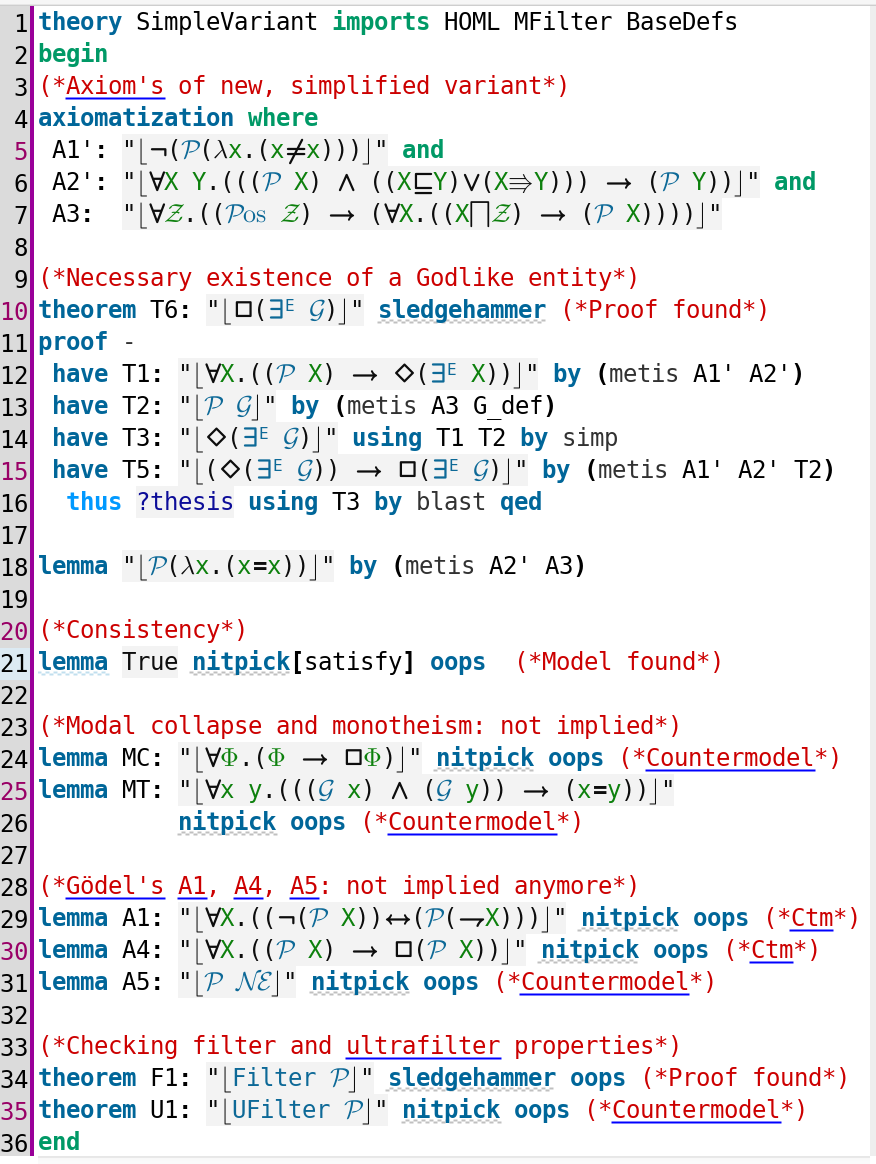876x1164 pixels.
Task: Click "UFilter" in the theorem U1 statement
Action: 282,1109
